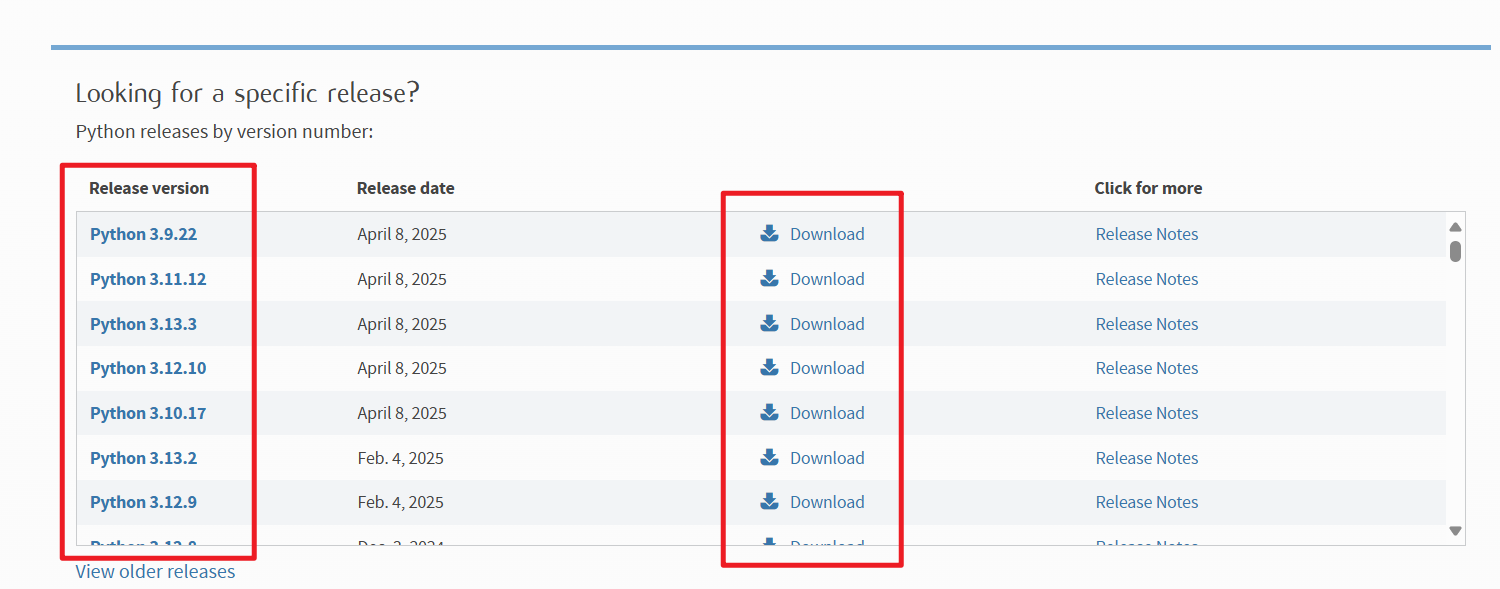Click the Release date column header
This screenshot has height=589, width=1500.
click(x=406, y=188)
